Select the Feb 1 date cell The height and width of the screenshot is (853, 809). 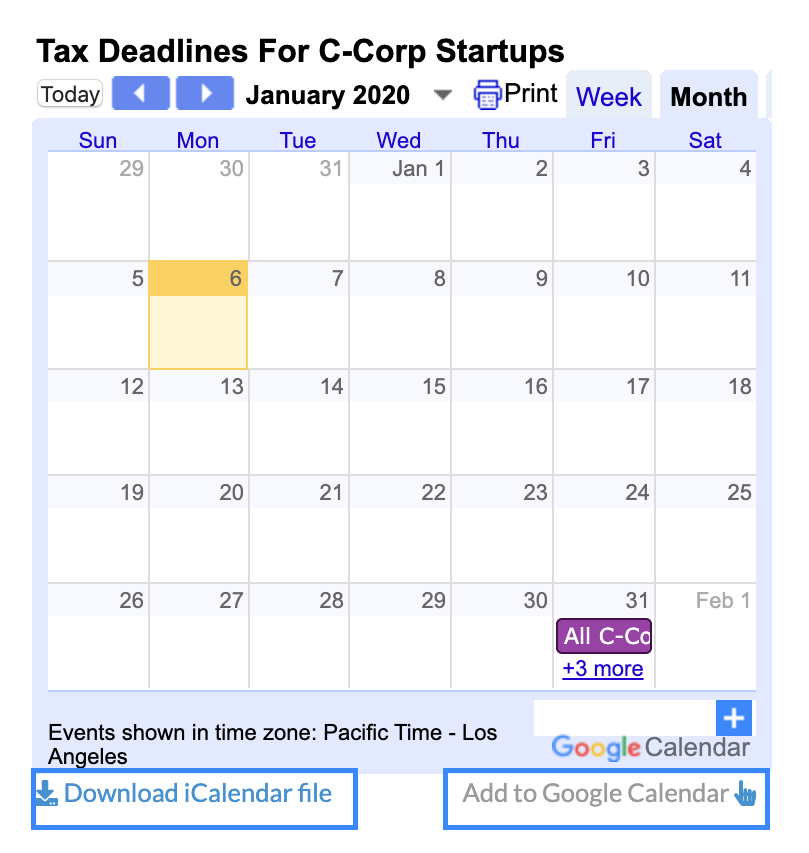click(706, 636)
